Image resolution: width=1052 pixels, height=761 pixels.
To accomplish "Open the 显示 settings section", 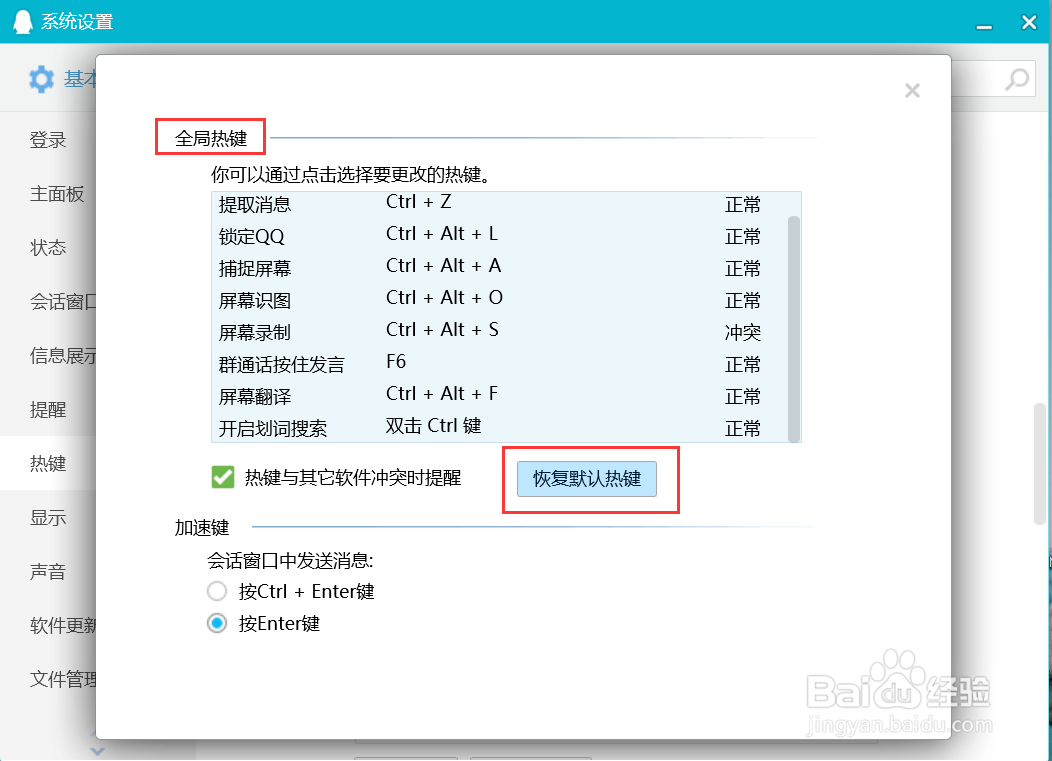I will (47, 517).
